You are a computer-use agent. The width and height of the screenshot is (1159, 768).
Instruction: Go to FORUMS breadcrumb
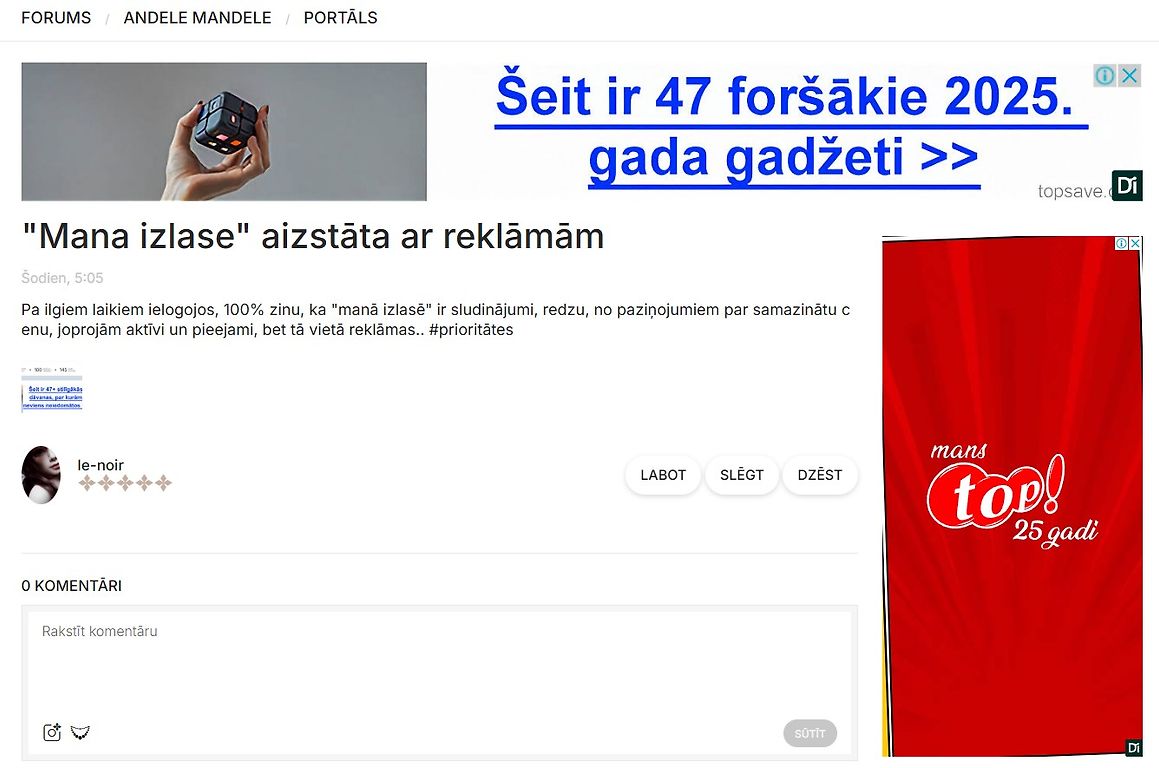tap(56, 18)
